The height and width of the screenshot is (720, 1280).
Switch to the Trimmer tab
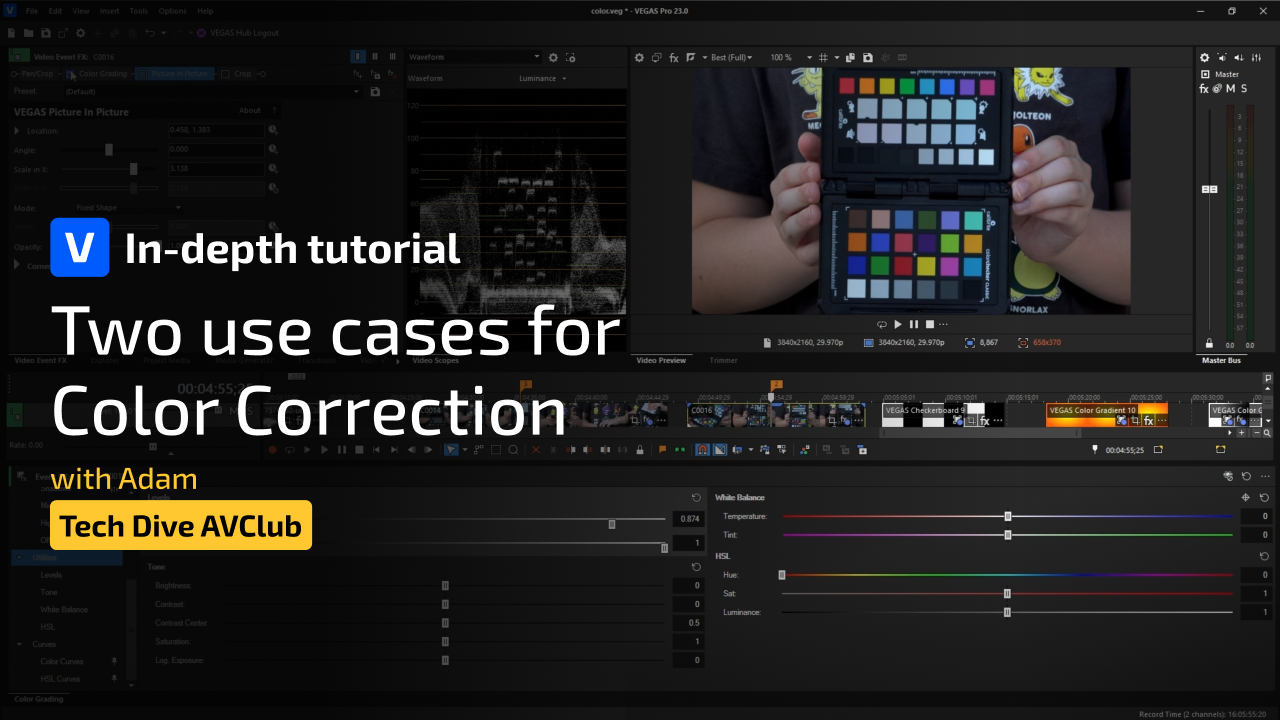[x=723, y=360]
